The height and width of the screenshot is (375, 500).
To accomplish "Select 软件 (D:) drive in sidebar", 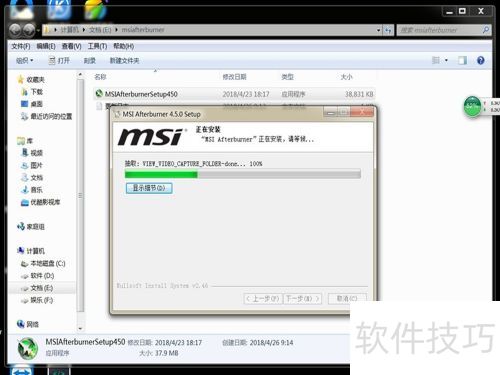I will [x=42, y=276].
